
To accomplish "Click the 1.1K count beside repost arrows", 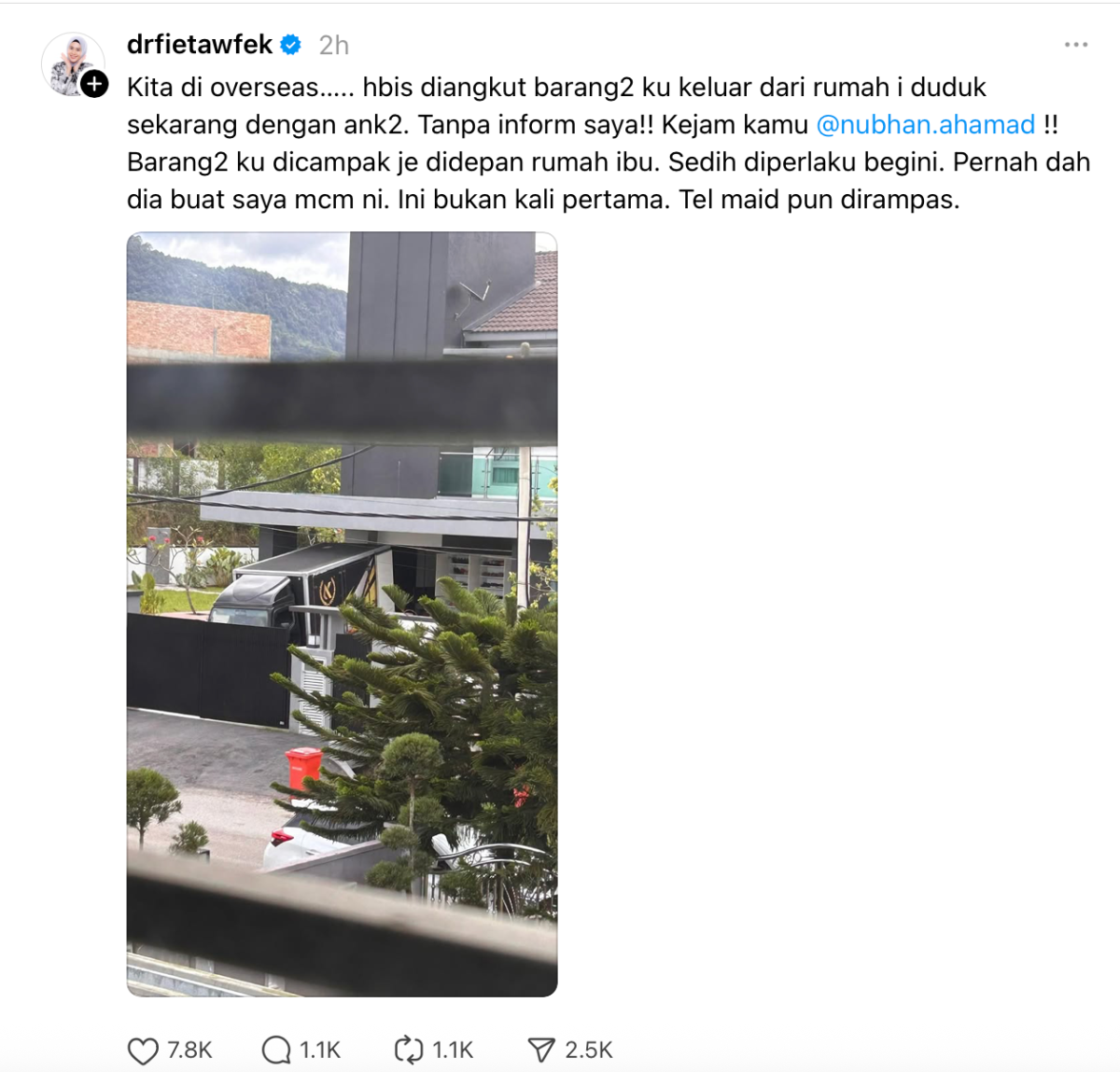I will click(x=453, y=1051).
